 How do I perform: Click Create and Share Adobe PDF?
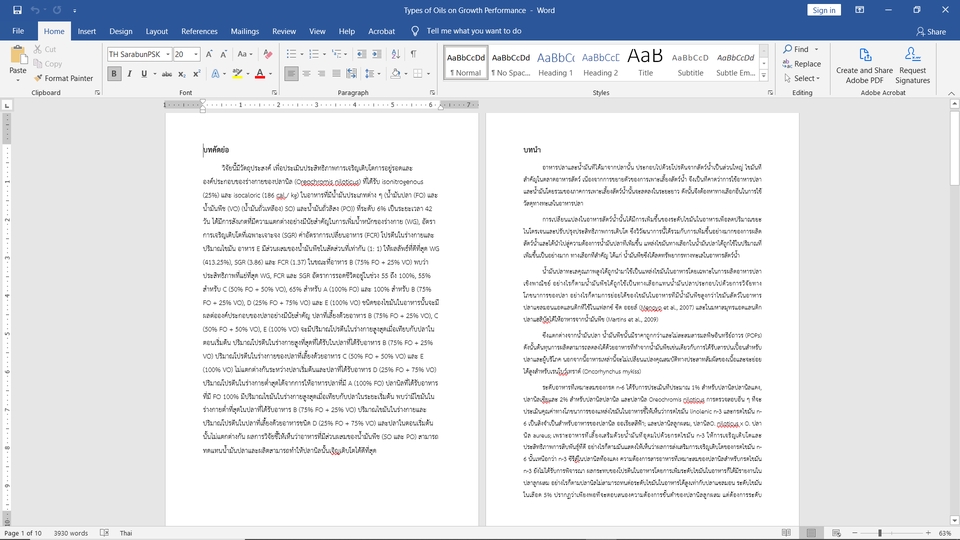click(864, 66)
